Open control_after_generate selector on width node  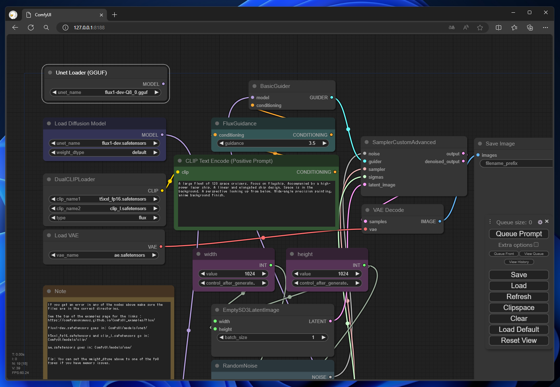233,283
